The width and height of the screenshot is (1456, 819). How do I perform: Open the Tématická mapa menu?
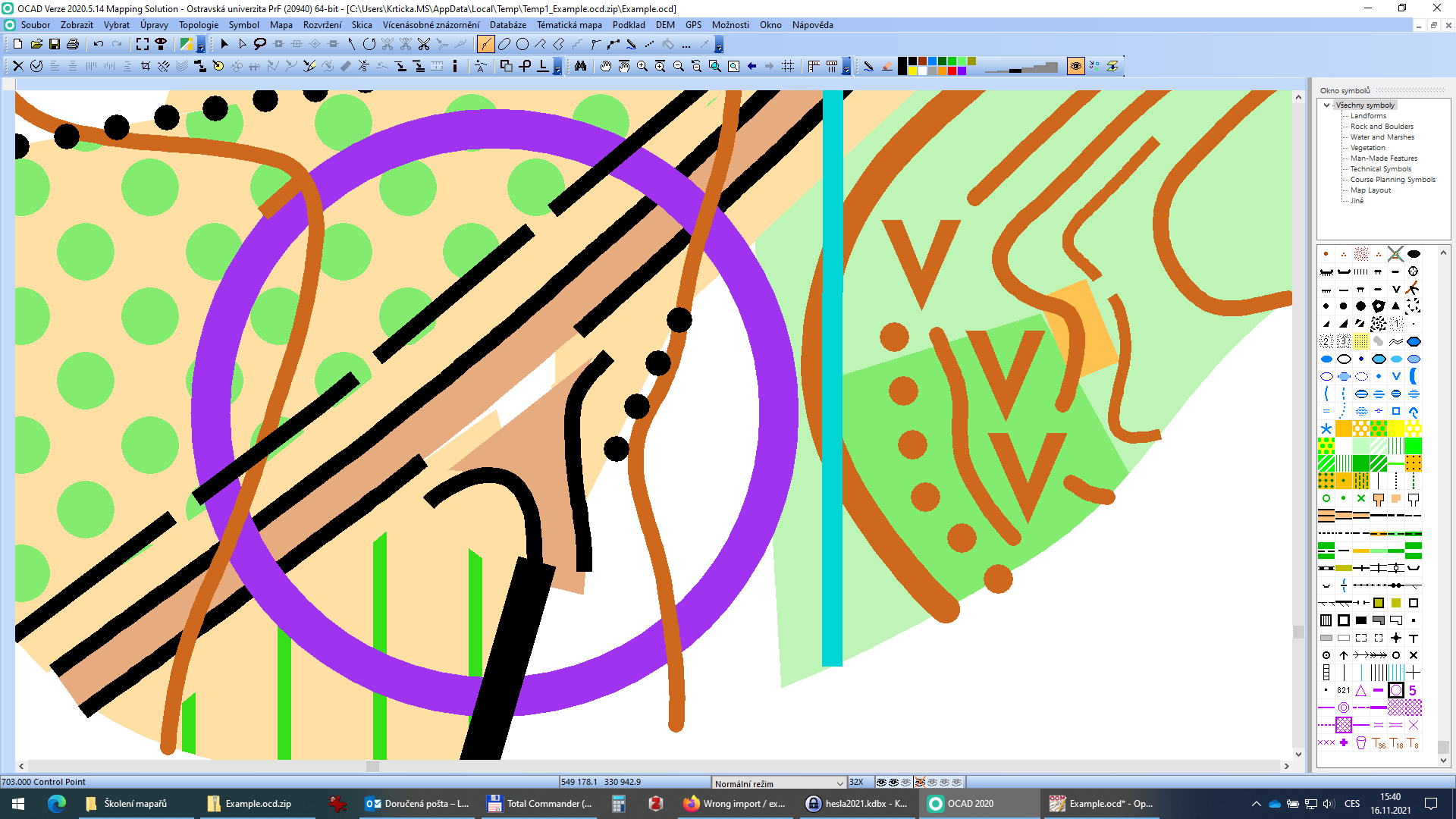569,25
